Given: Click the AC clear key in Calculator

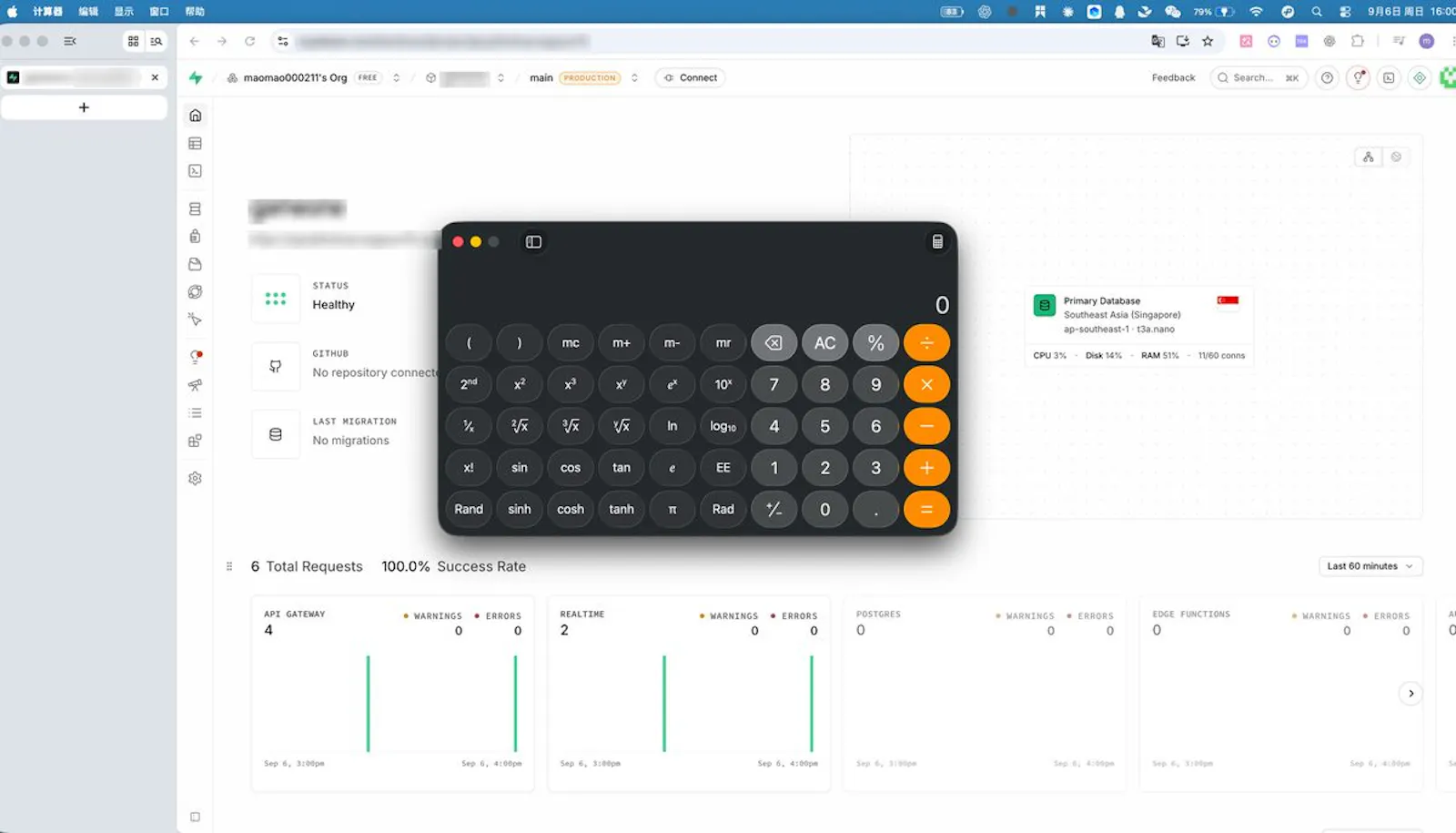Looking at the screenshot, I should 824,343.
